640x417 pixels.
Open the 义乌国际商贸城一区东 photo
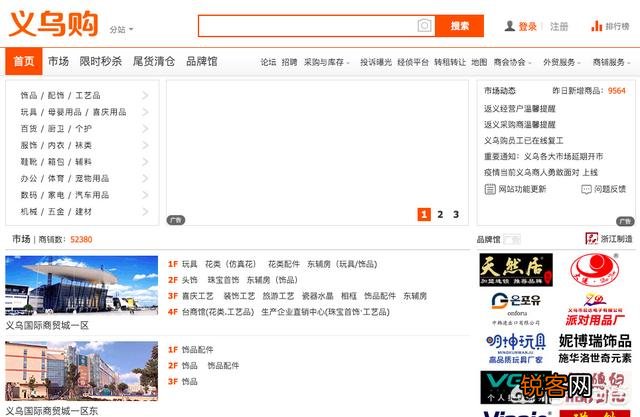82,371
